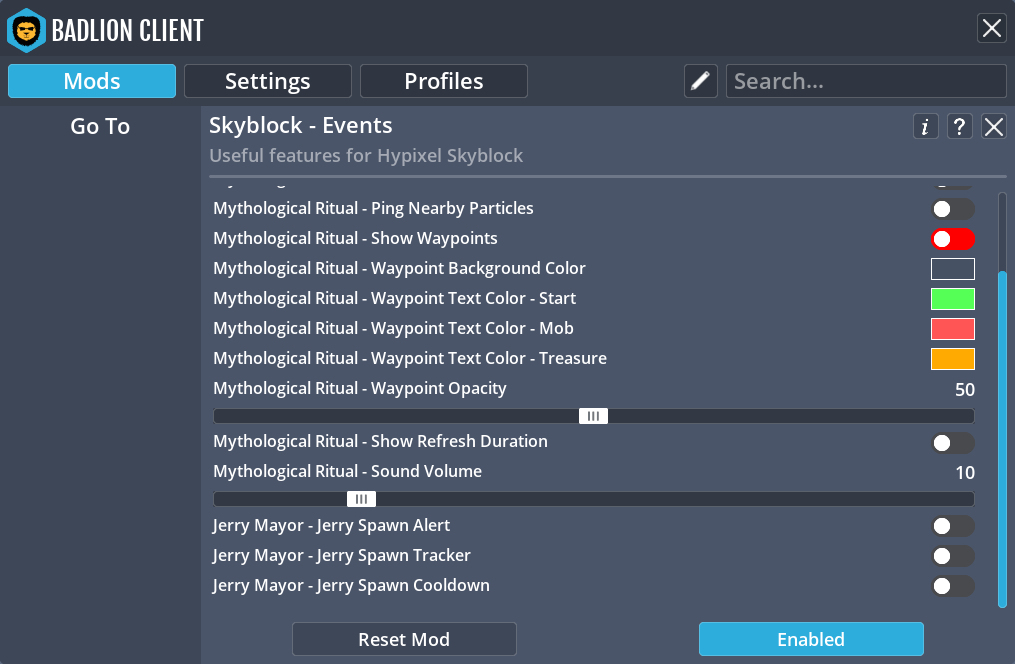Close the Skyblock - Events panel
Screen dimensions: 1015x664
point(994,126)
